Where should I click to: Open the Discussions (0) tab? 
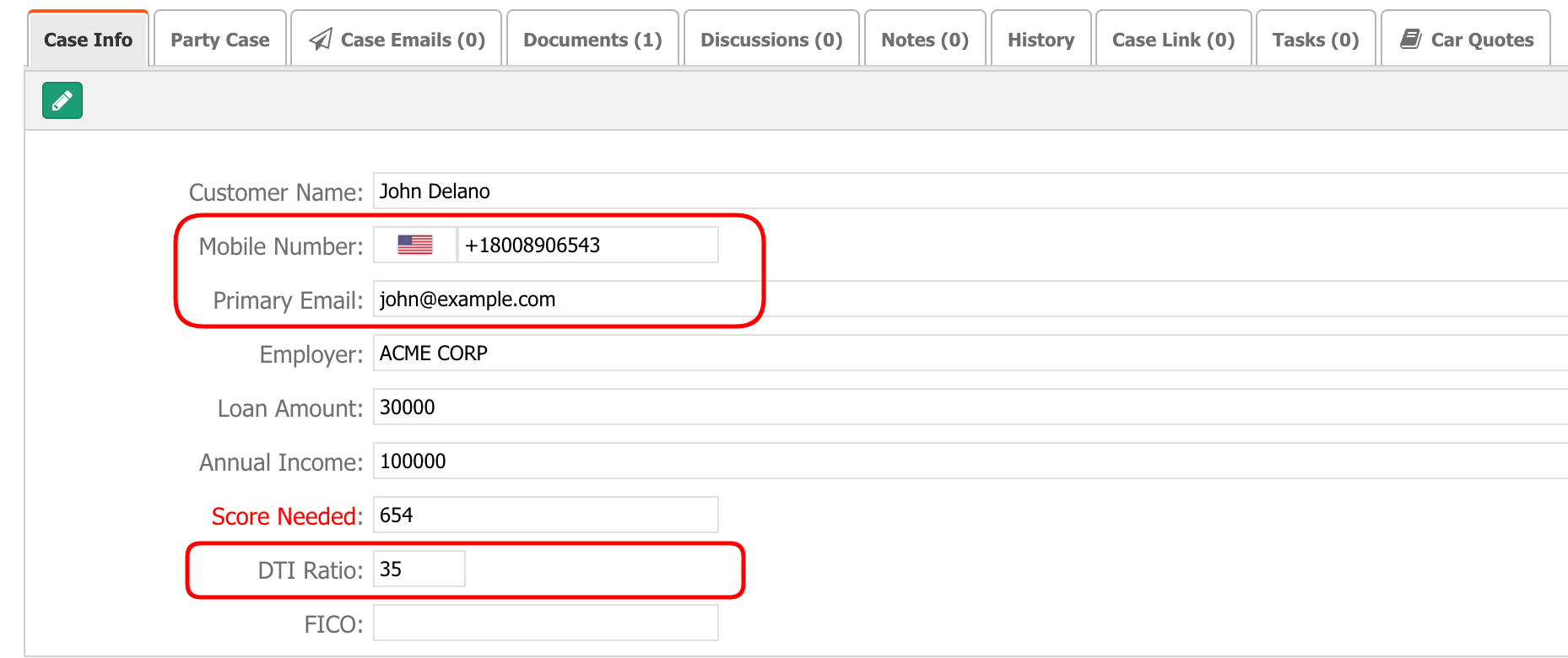771,40
